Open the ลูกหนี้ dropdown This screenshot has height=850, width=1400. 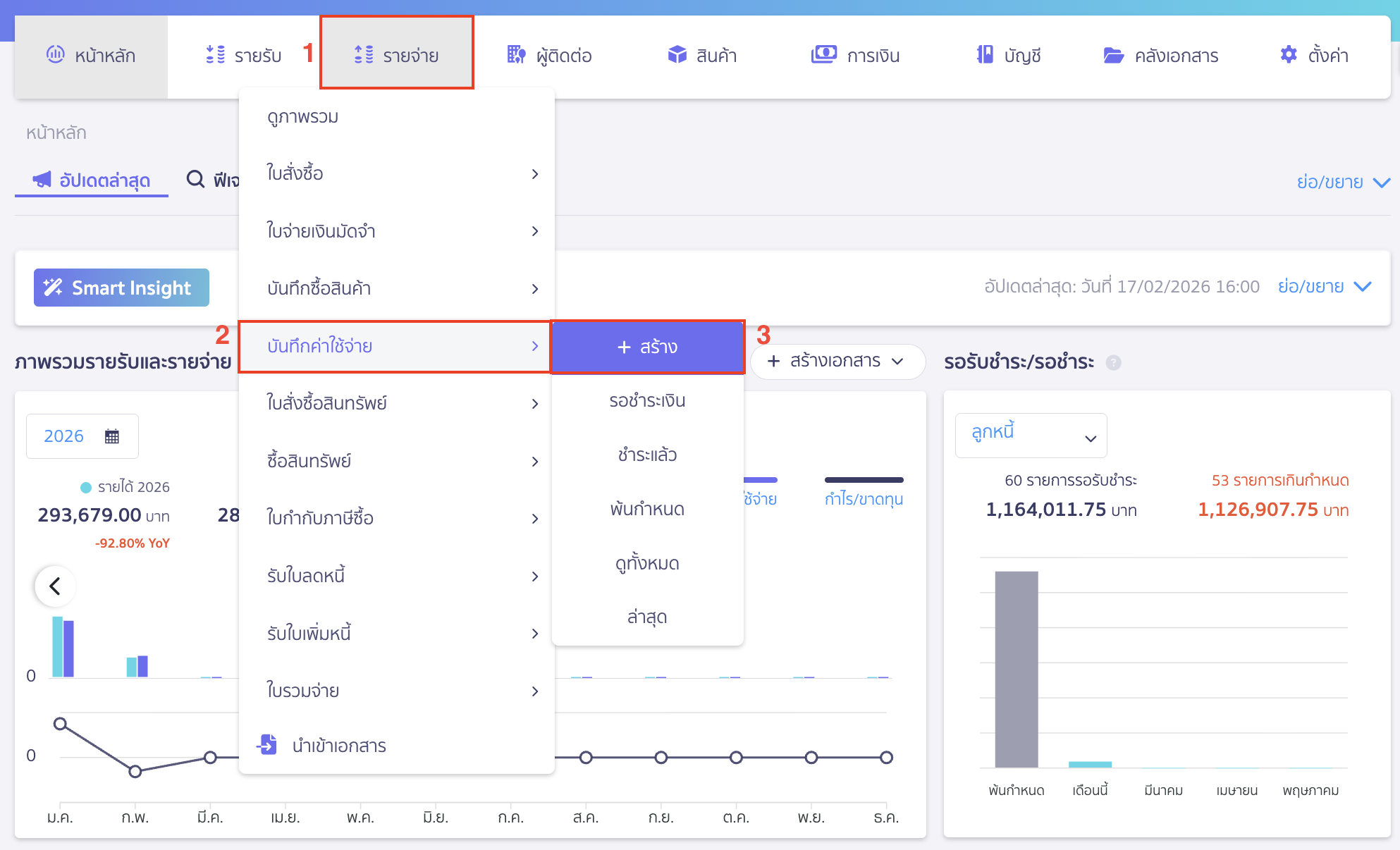pos(1031,435)
